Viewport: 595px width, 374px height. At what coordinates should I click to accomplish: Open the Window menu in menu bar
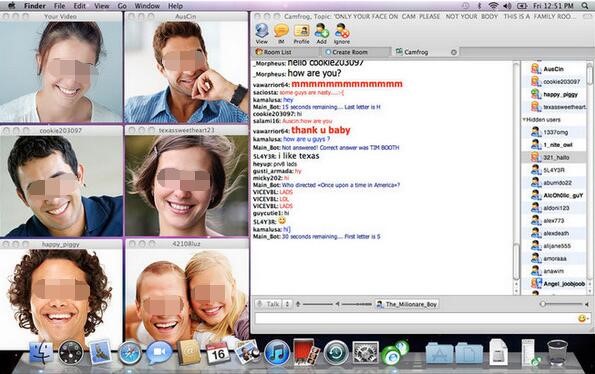point(147,6)
